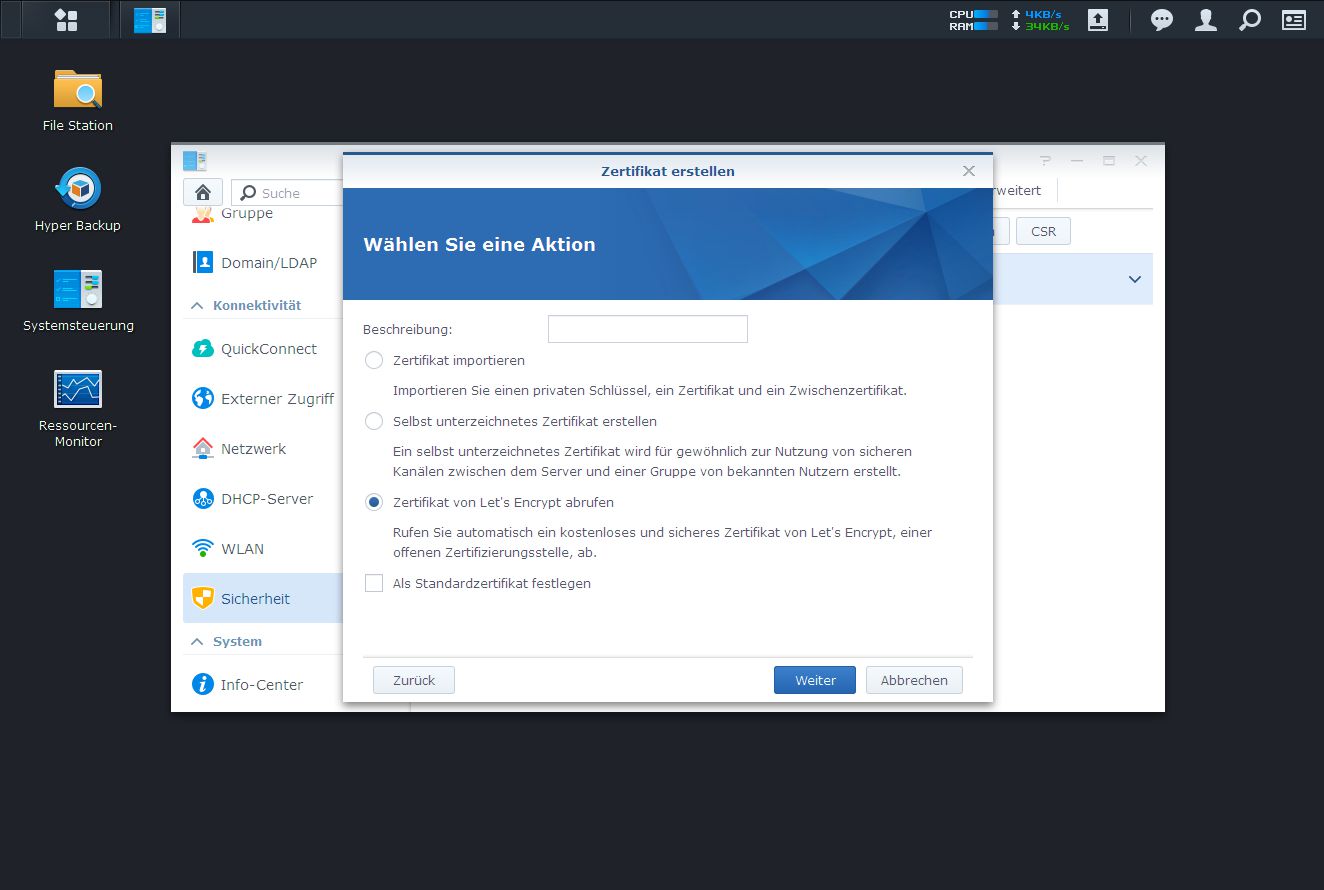Collapse the System section
The image size is (1324, 890).
(x=197, y=642)
